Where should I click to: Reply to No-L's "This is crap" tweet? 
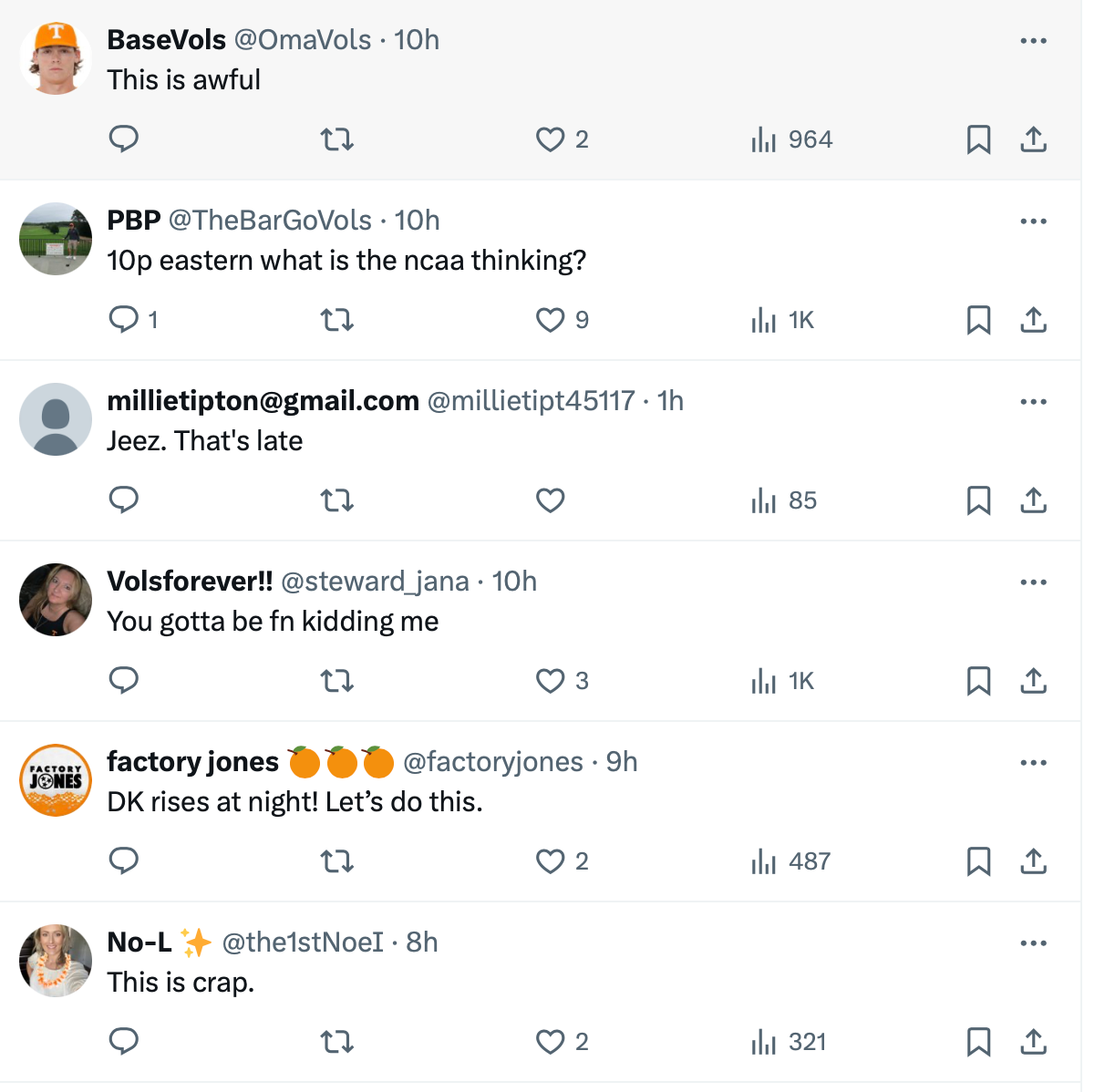click(124, 1042)
